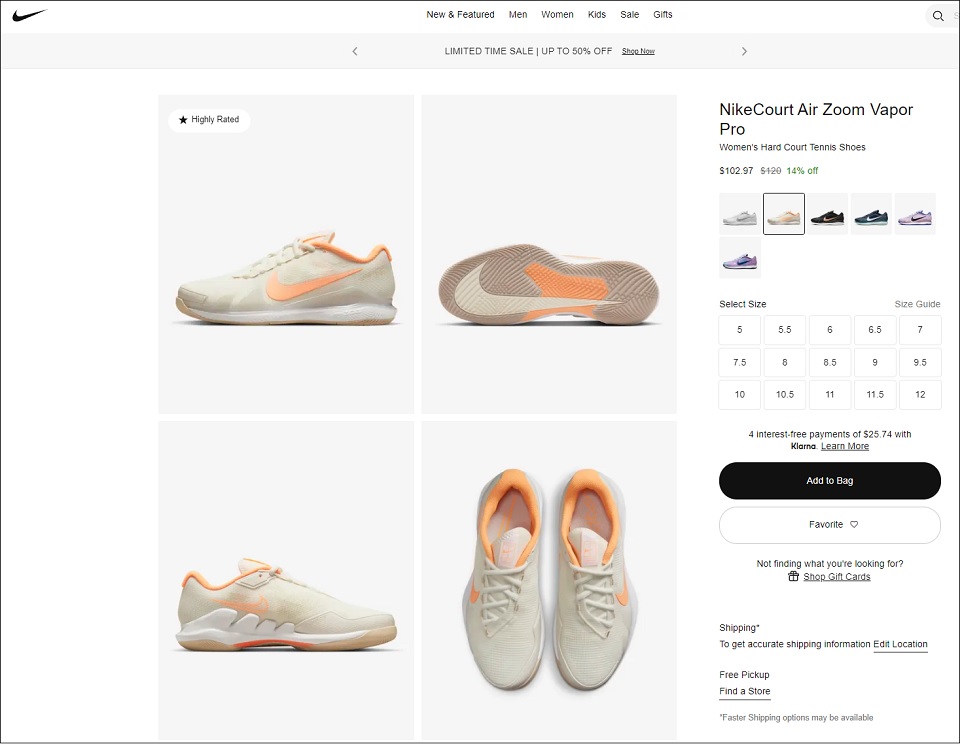Select shoe size 7
Viewport: 960px width, 744px height.
920,330
